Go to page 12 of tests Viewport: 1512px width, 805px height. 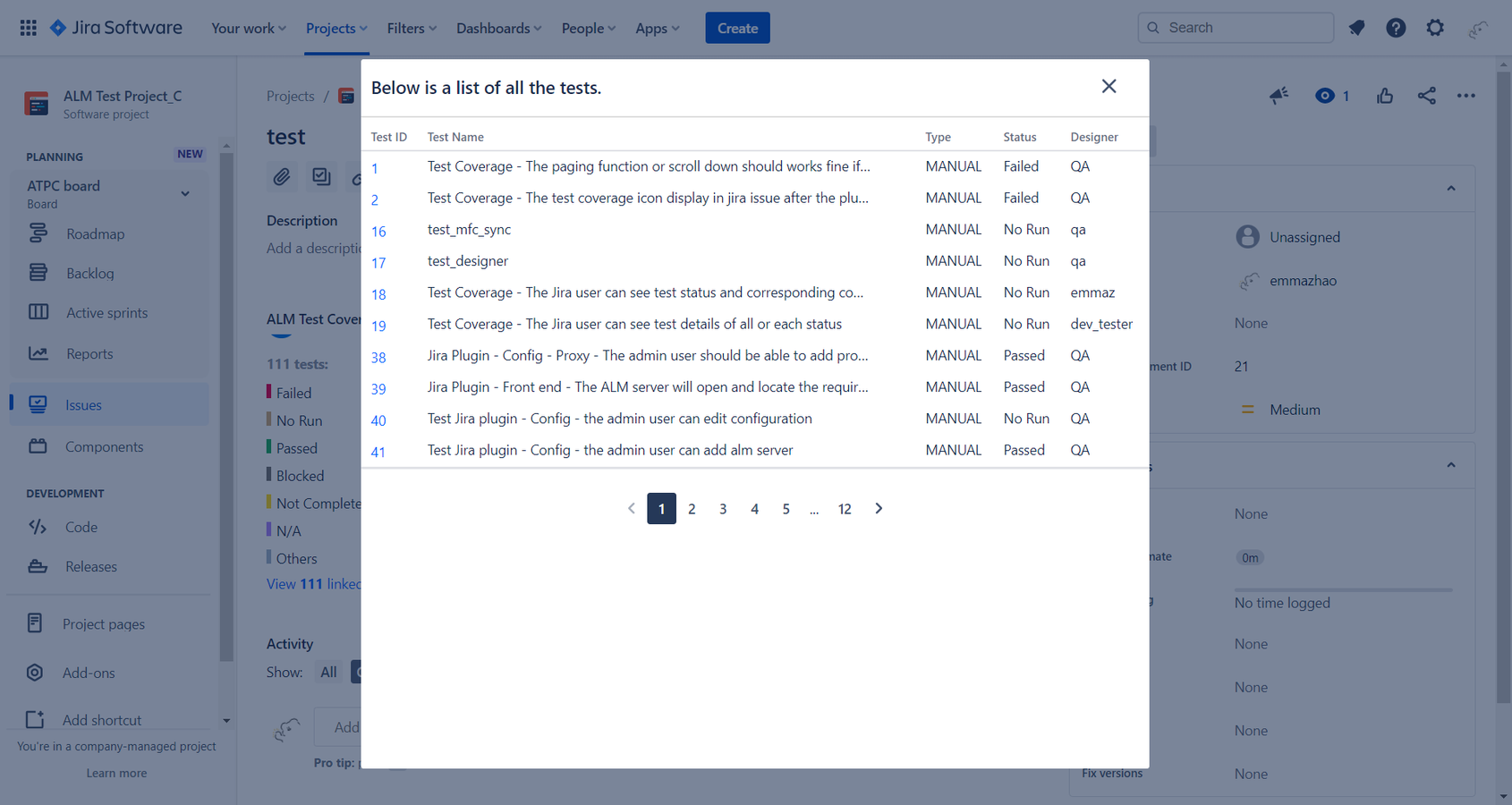click(845, 509)
